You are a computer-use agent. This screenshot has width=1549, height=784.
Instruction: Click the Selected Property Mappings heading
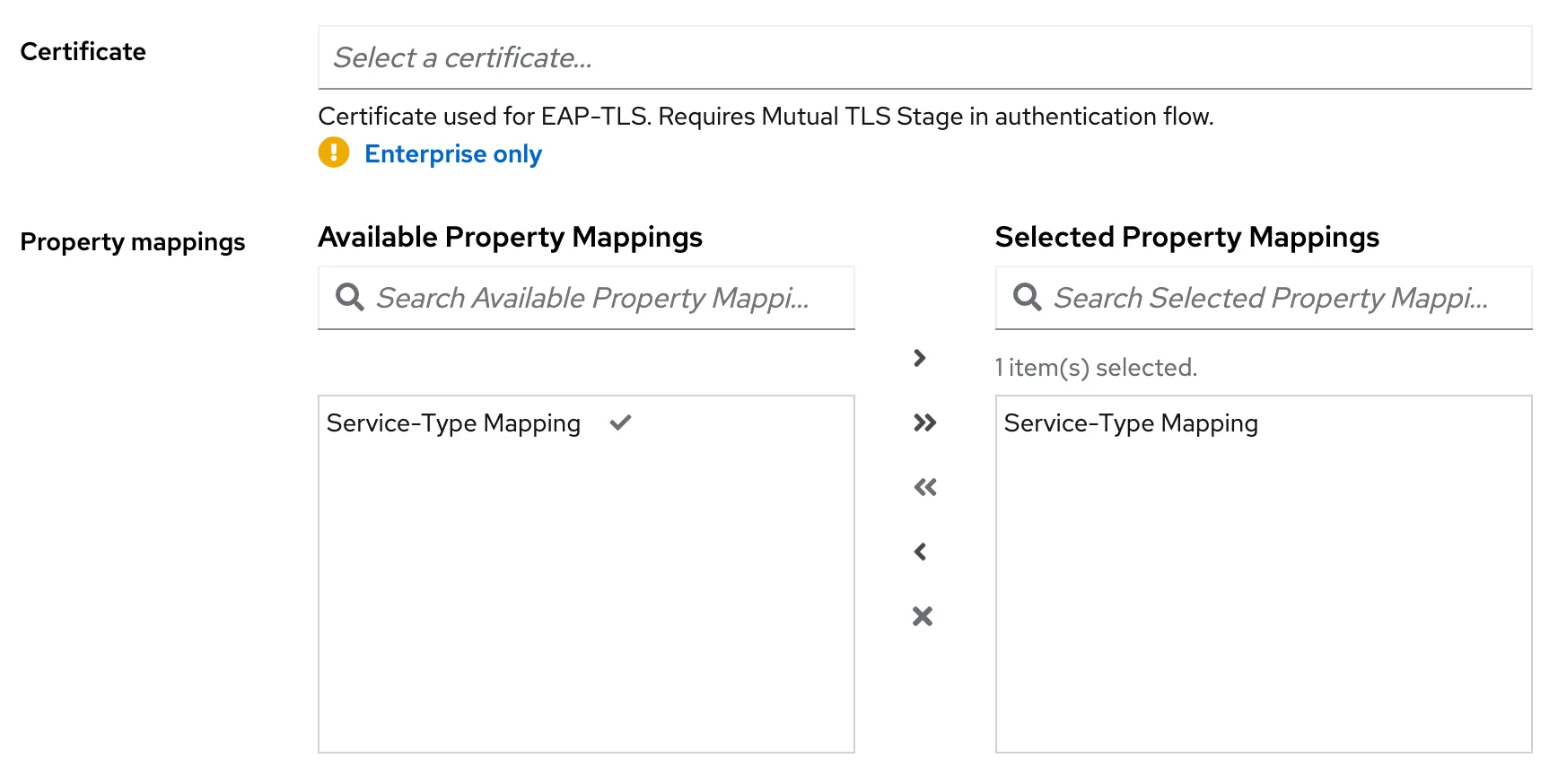(1186, 237)
